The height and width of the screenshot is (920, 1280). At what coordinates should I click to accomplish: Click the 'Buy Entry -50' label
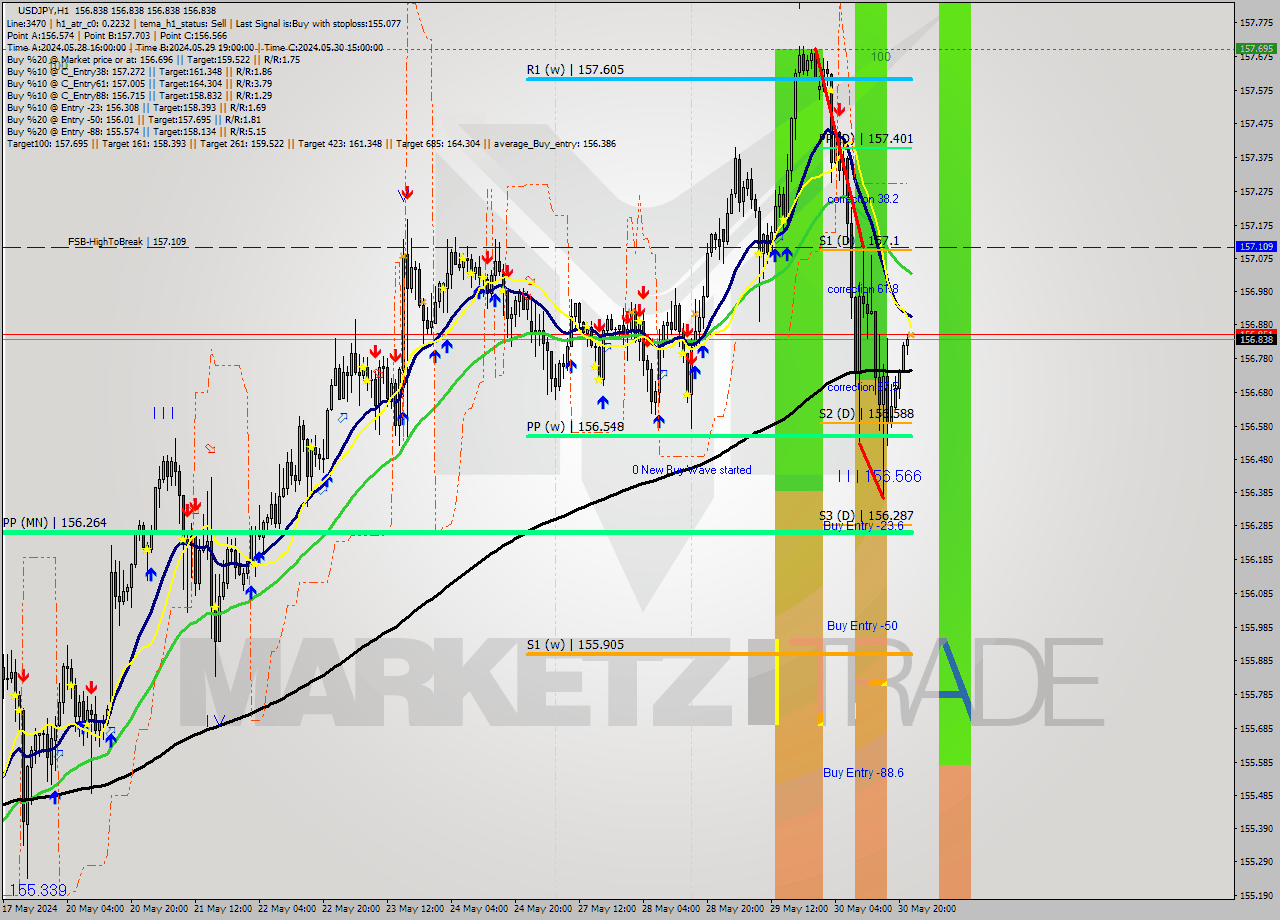(862, 626)
